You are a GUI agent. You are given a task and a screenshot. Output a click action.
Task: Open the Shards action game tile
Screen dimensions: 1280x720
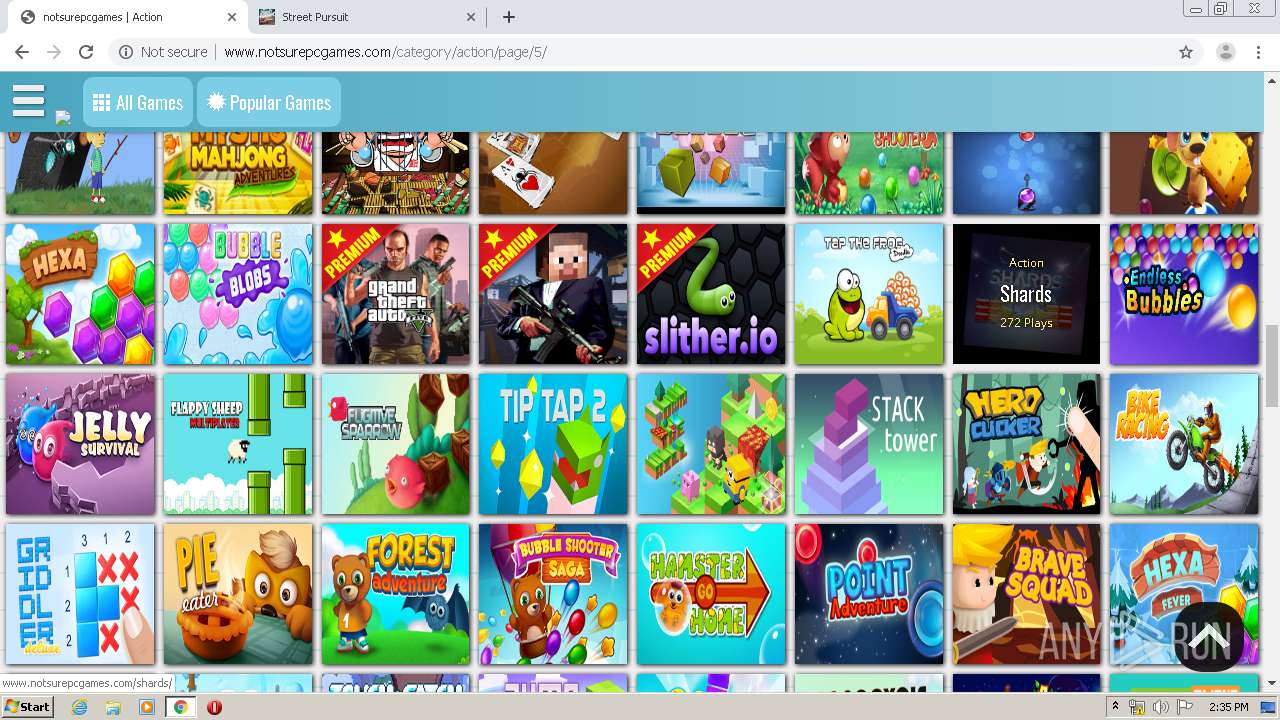(1026, 294)
